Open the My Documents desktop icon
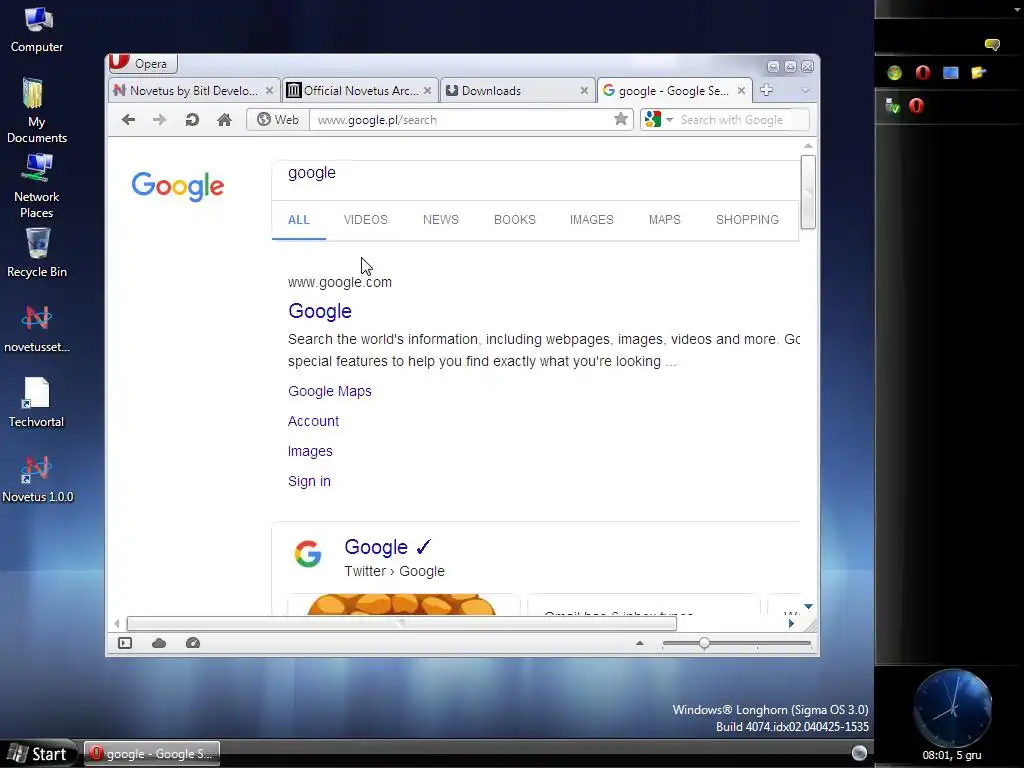1024x768 pixels. [x=37, y=110]
